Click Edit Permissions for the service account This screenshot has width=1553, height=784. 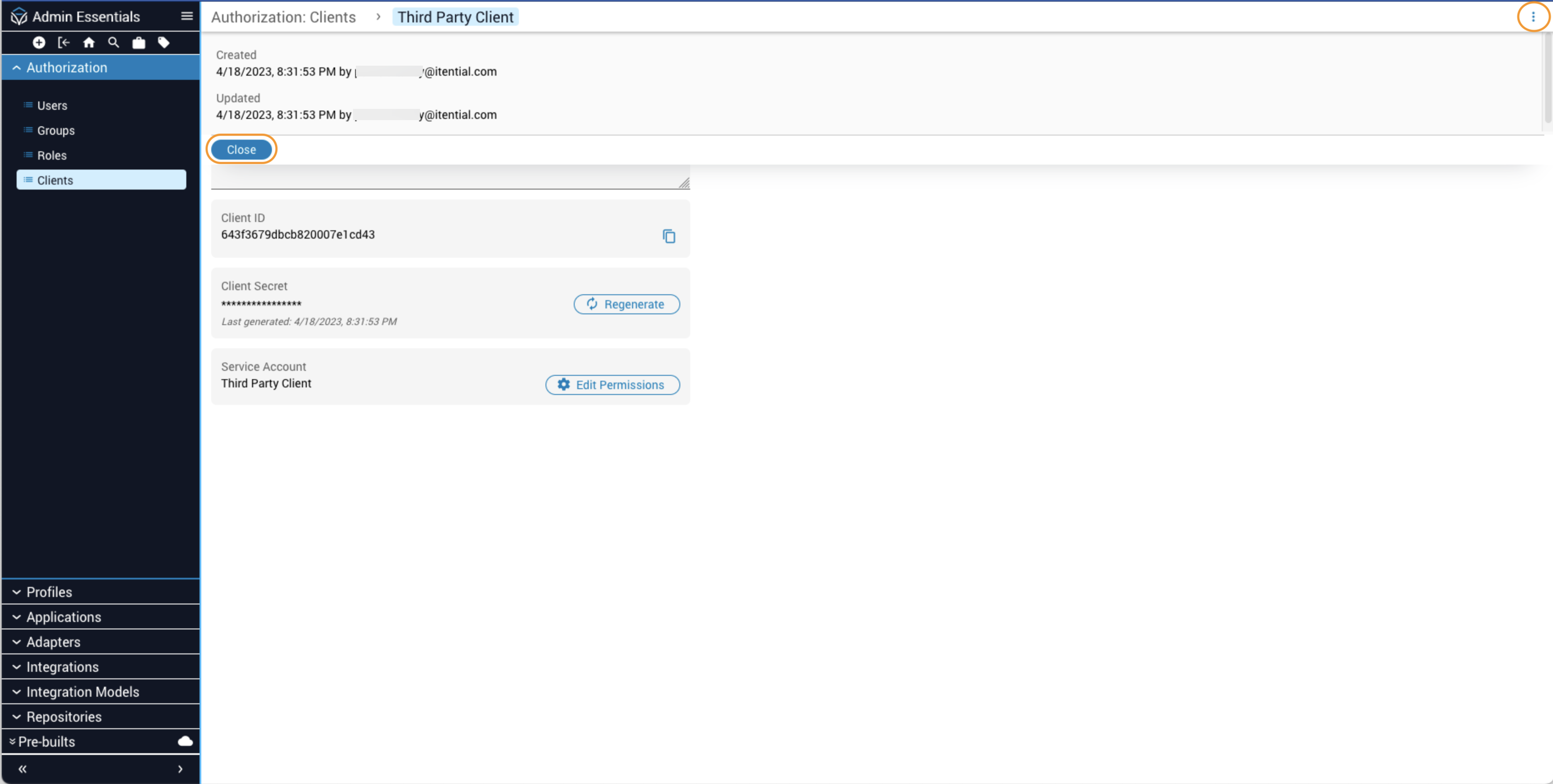tap(612, 385)
